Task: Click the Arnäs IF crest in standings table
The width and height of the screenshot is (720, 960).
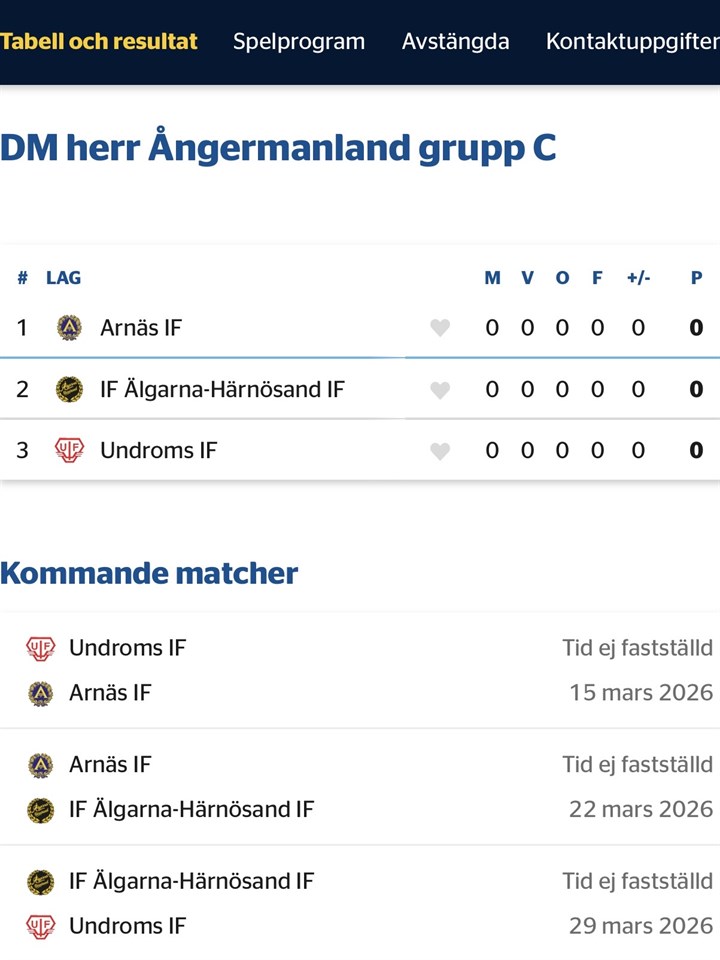Action: coord(69,328)
